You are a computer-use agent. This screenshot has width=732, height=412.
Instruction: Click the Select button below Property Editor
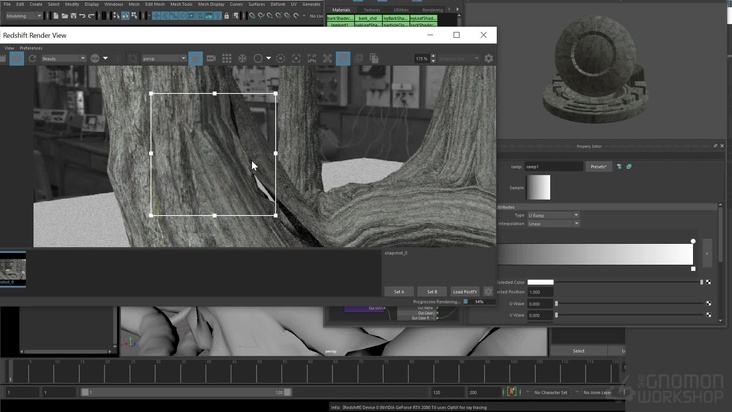[578, 351]
